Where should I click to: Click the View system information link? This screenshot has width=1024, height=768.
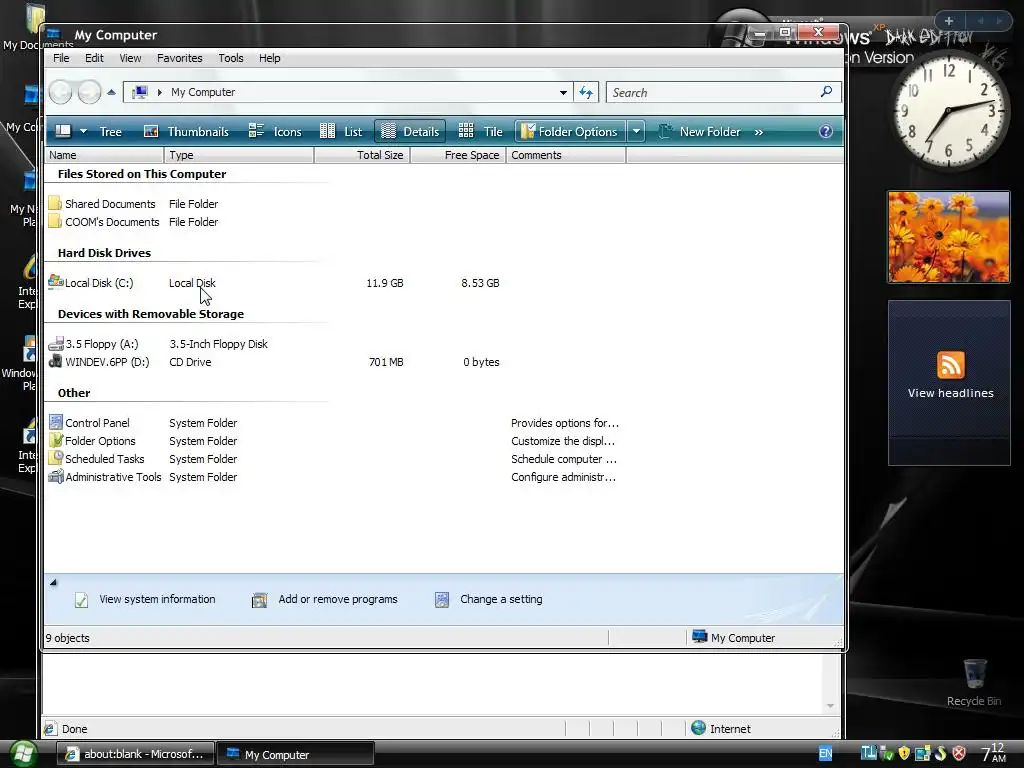point(157,599)
